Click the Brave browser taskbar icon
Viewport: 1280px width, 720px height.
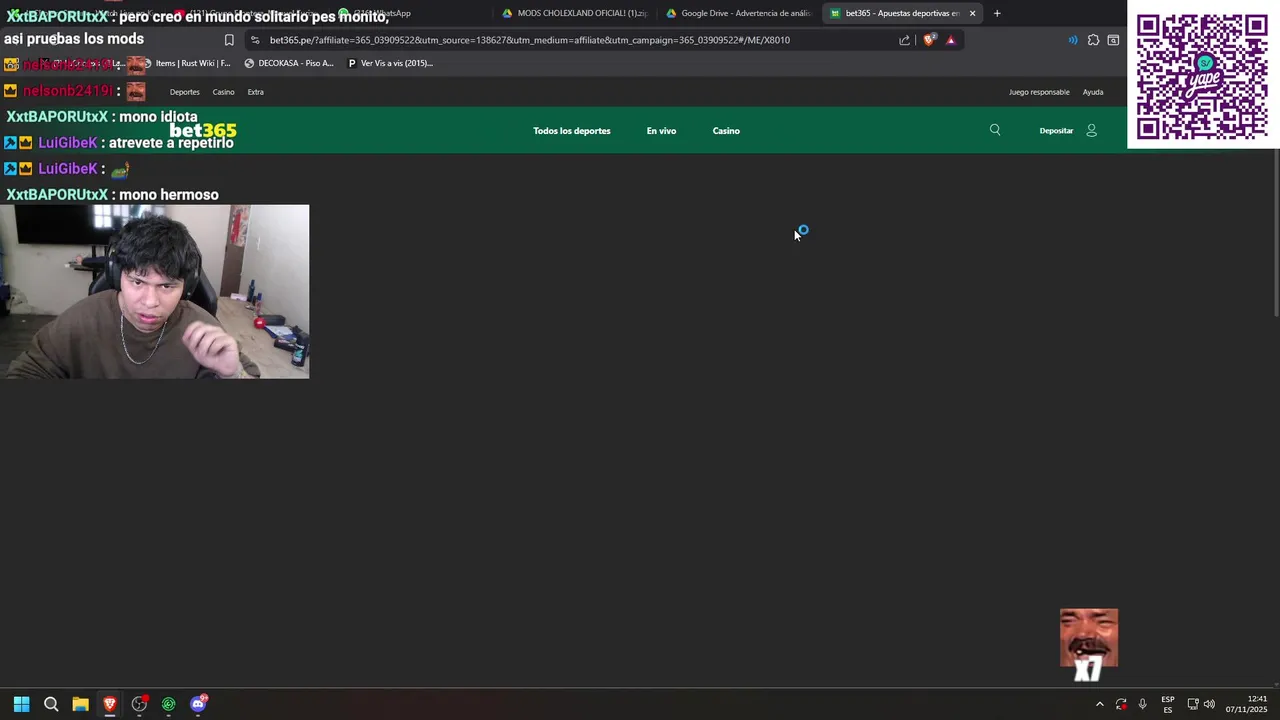[110, 704]
